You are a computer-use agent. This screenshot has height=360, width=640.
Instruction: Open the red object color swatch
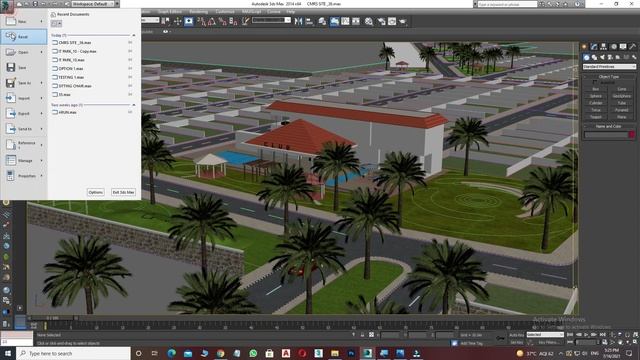pyautogui.click(x=632, y=135)
